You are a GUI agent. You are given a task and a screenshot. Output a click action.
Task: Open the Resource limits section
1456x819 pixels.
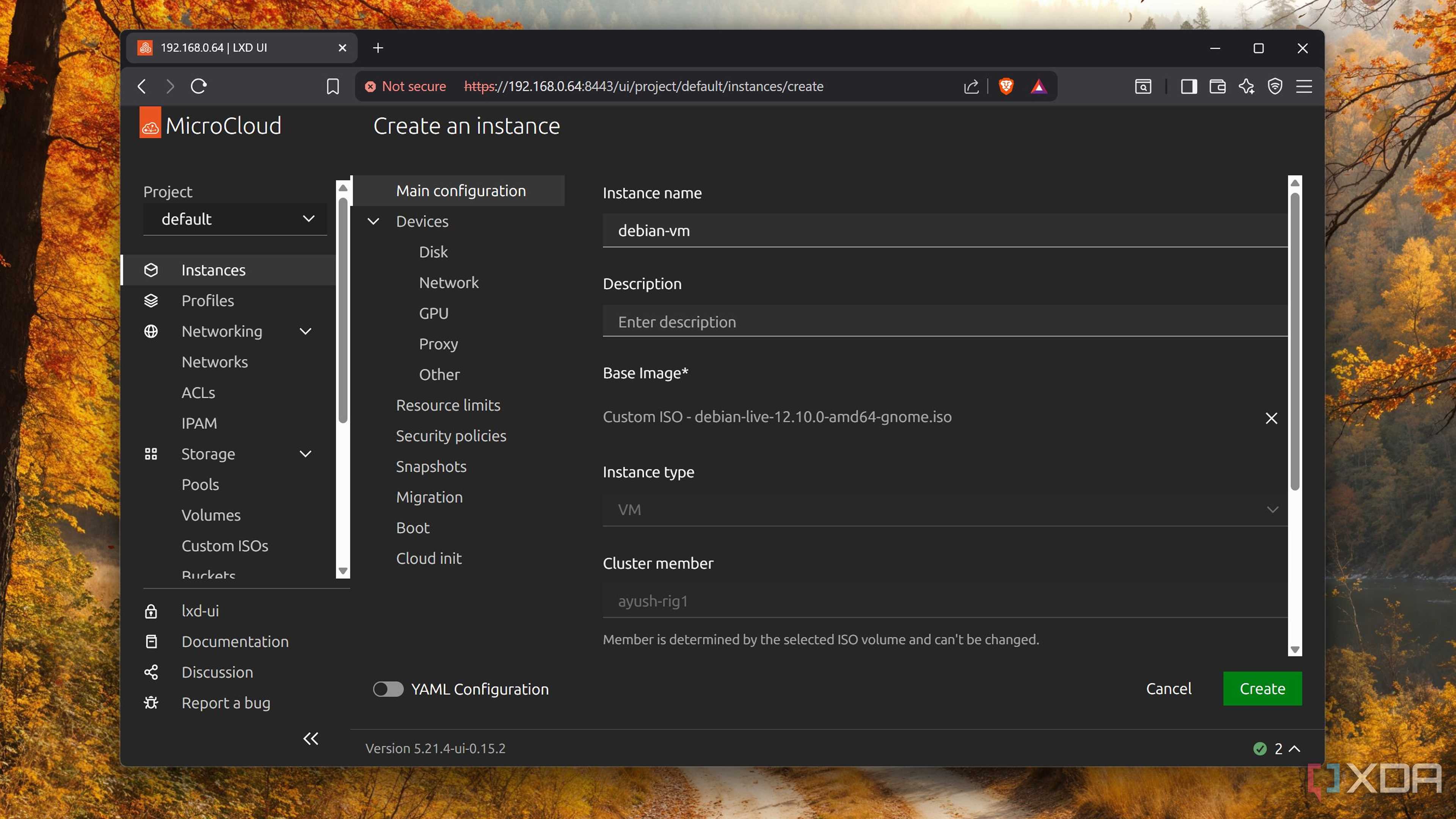coord(448,405)
